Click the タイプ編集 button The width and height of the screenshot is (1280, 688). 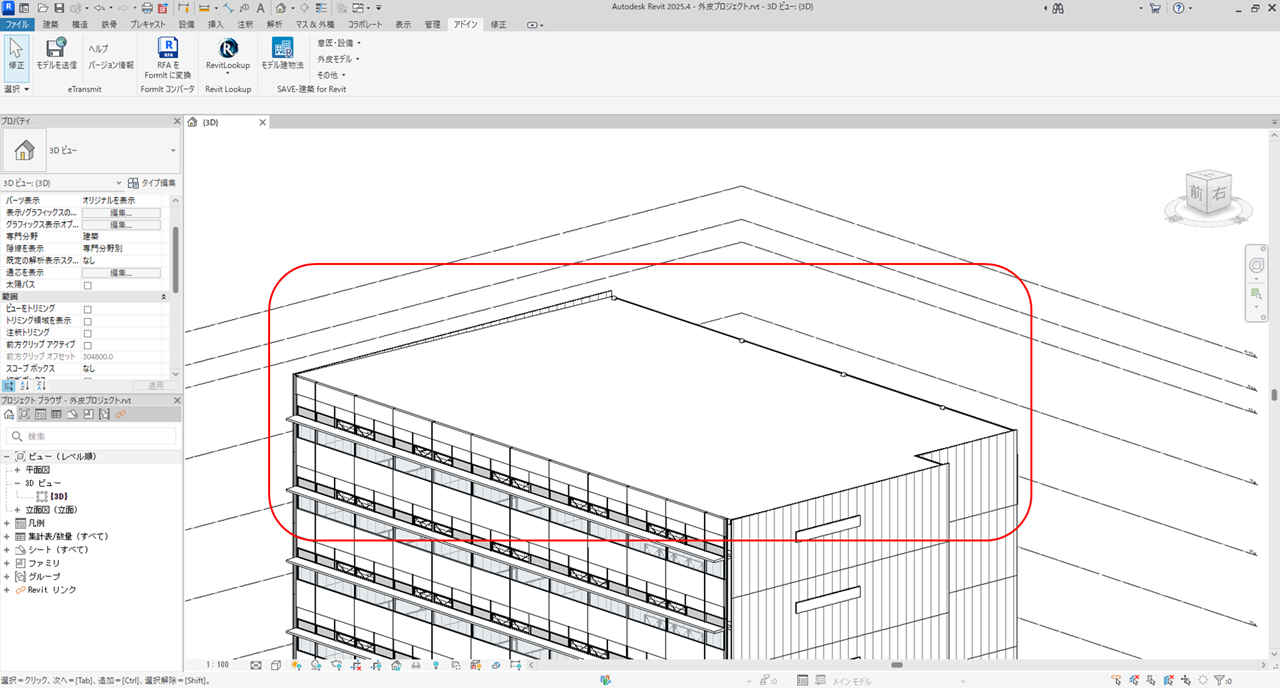(x=153, y=183)
